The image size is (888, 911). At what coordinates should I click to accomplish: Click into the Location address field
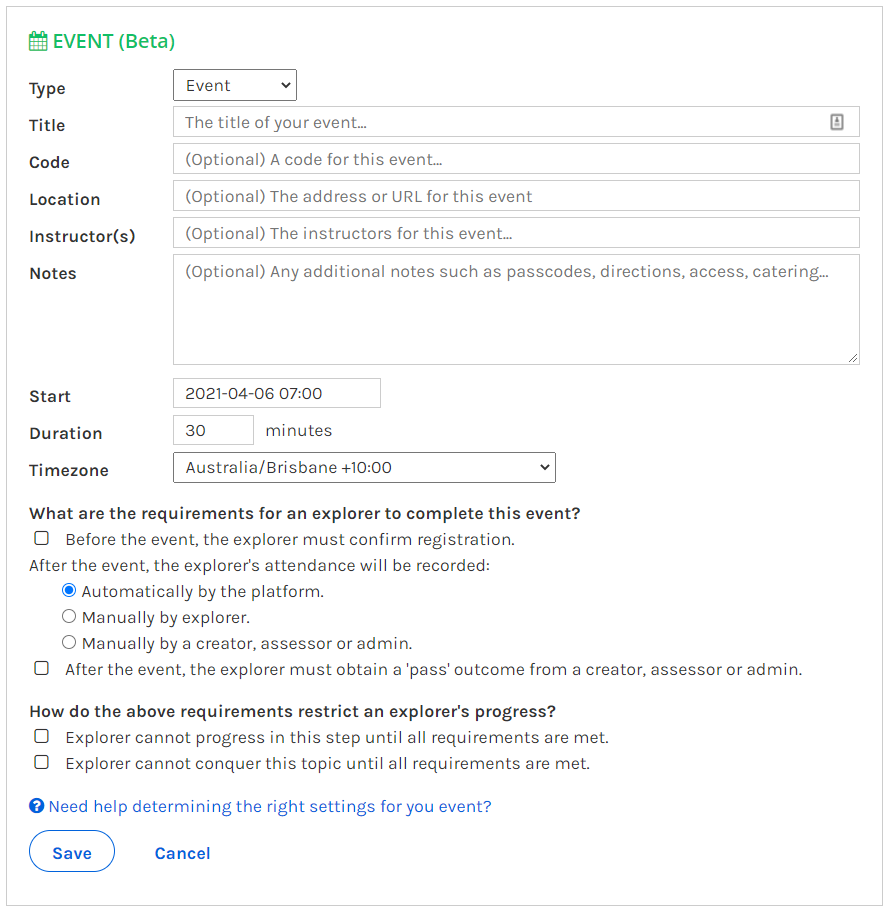[x=516, y=196]
